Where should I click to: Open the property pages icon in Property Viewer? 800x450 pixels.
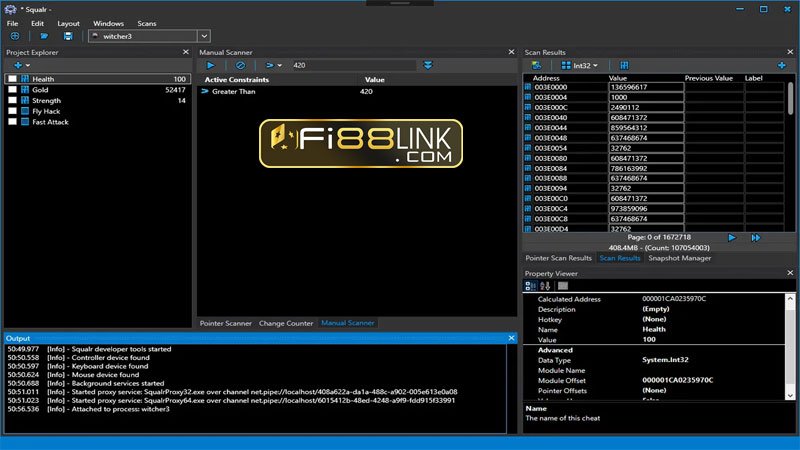coord(563,286)
